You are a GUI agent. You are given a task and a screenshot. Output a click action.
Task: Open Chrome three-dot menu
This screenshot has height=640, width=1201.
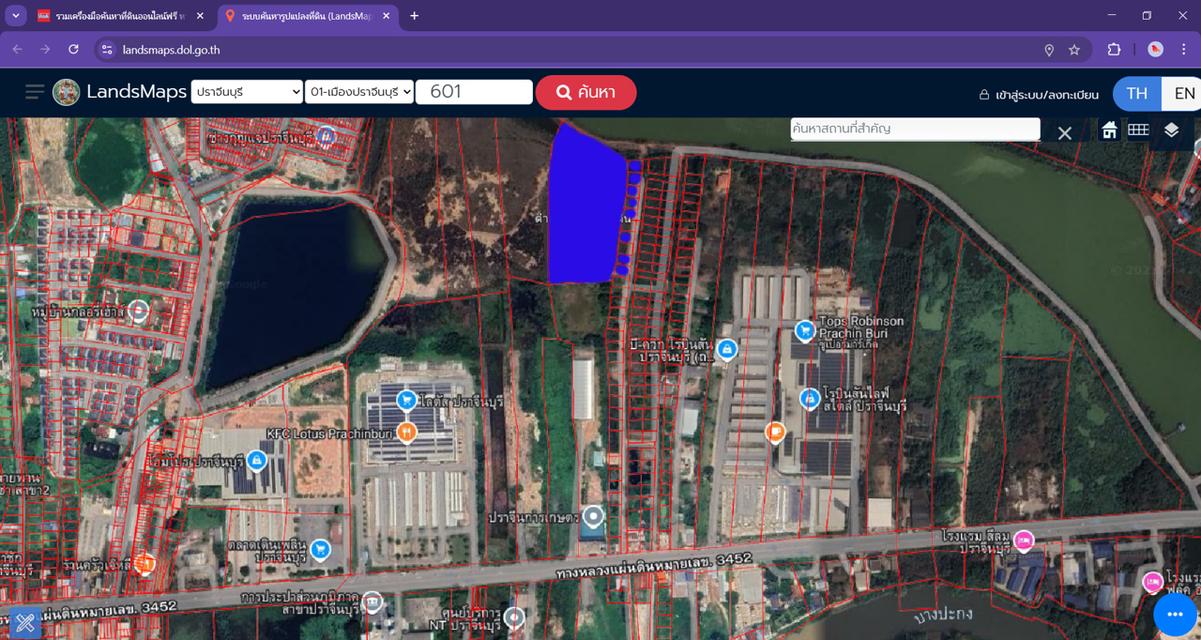point(1184,49)
